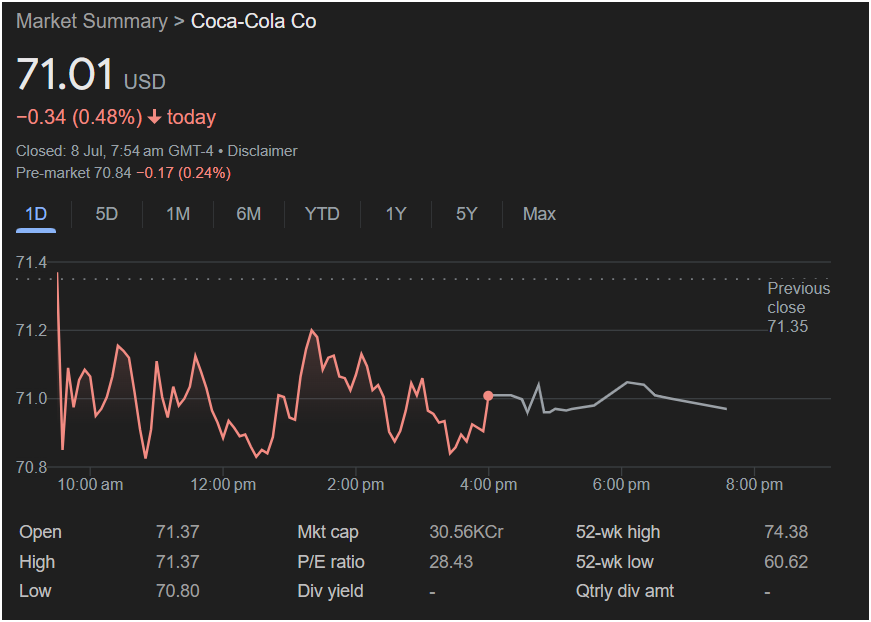The image size is (871, 622).
Task: Click the −0.34 (0.48%) change value
Action: coord(79,118)
